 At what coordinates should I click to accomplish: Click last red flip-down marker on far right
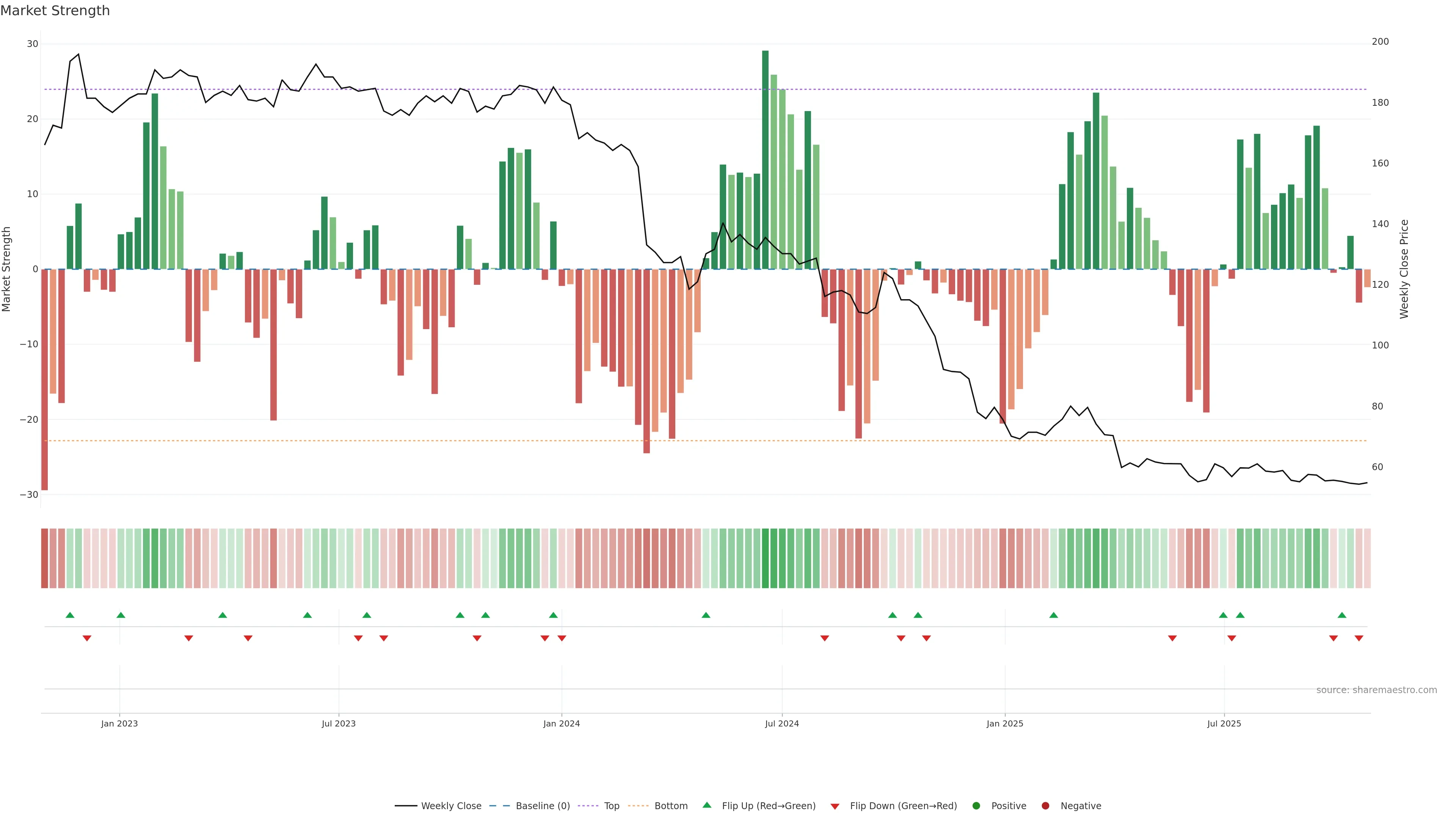(x=1359, y=638)
